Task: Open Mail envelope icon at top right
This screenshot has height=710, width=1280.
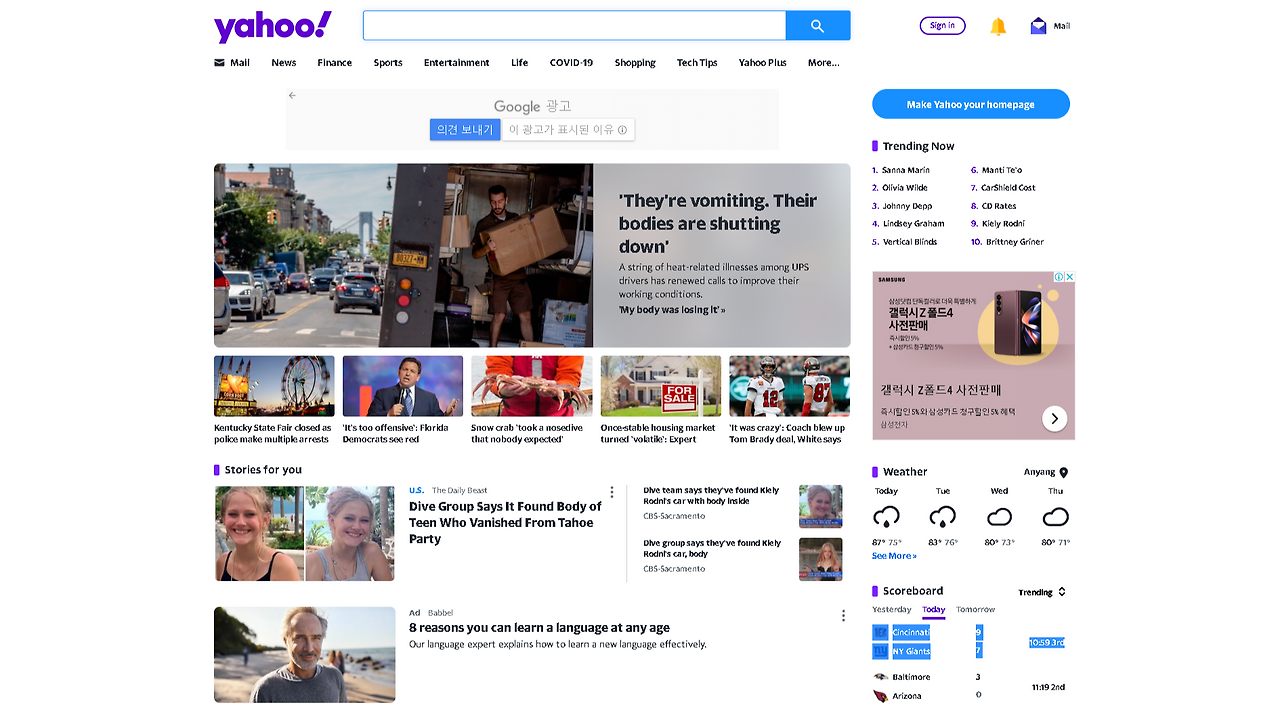Action: pyautogui.click(x=1039, y=26)
